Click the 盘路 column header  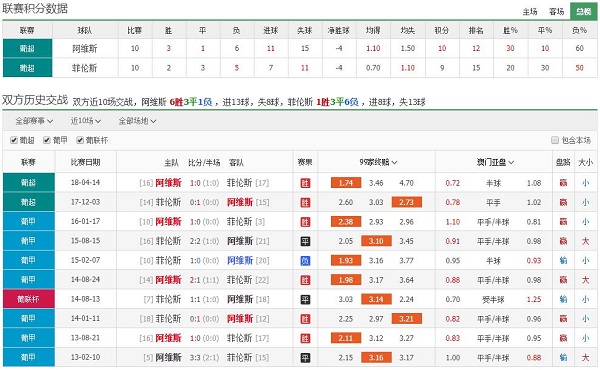[563, 162]
